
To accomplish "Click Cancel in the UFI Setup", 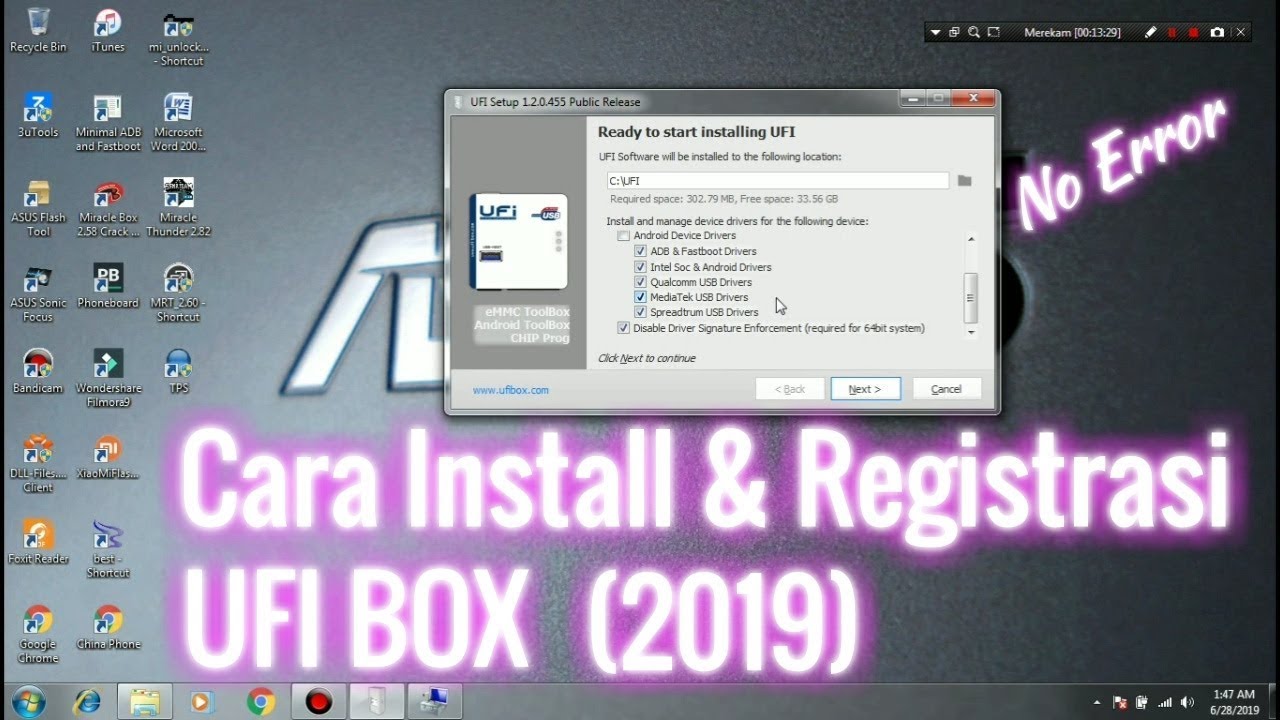I will [x=946, y=389].
